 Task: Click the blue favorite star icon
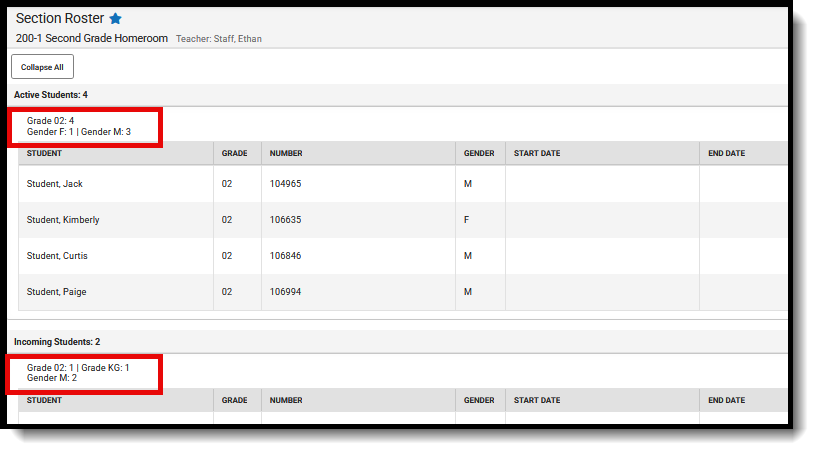[115, 19]
